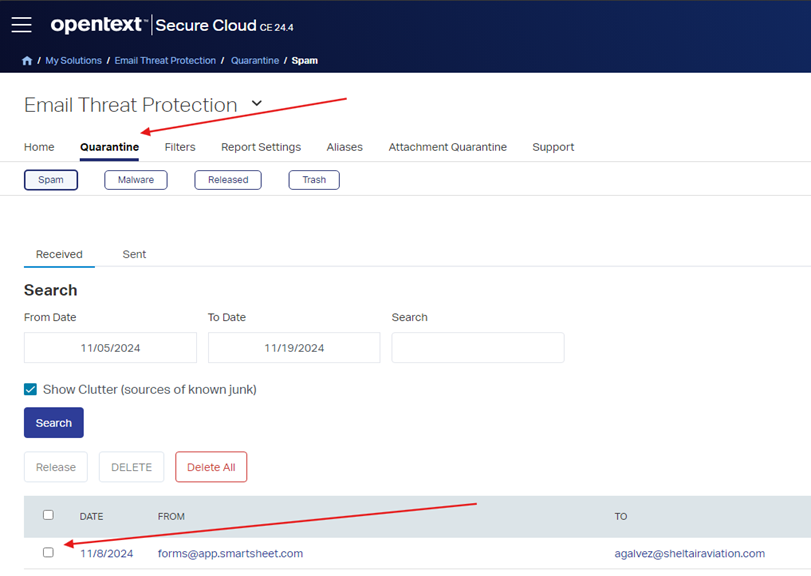Viewport: 811px width, 576px height.
Task: Focus the Search text box
Action: [478, 347]
